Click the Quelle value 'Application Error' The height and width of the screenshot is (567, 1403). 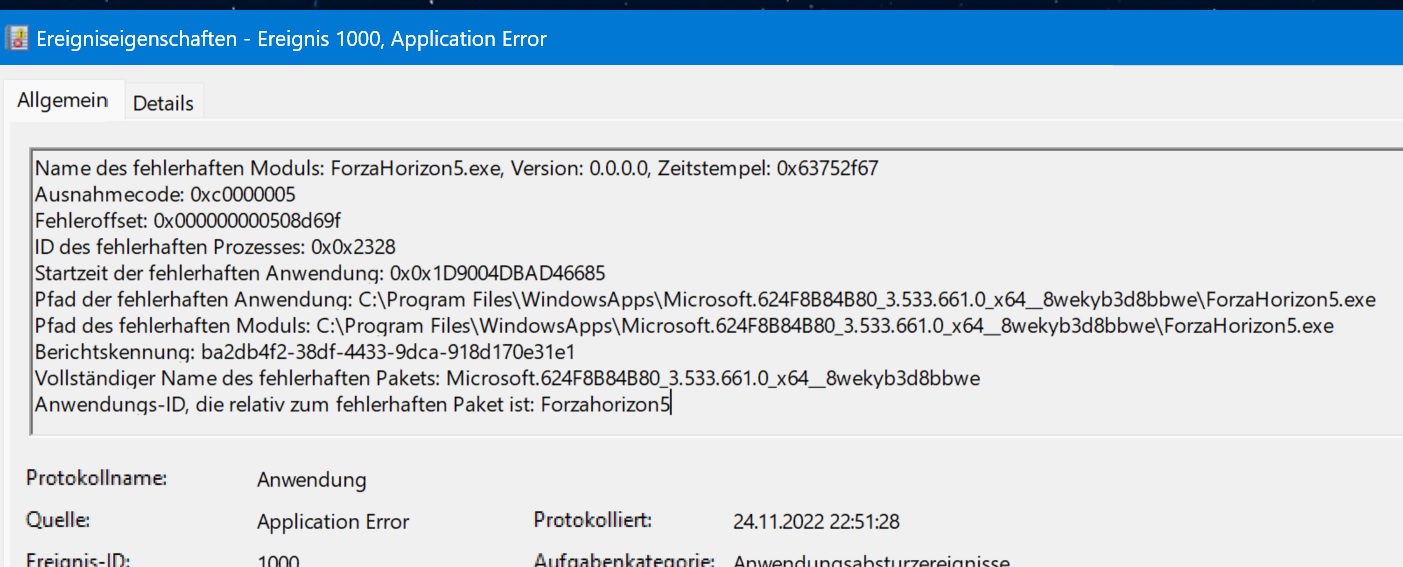[333, 522]
